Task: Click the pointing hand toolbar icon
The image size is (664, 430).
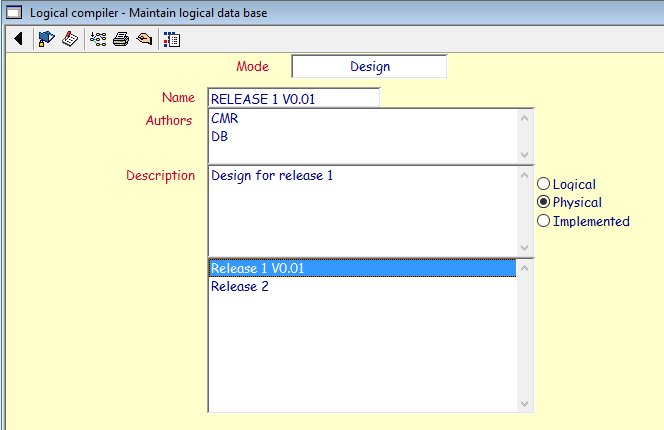Action: (x=144, y=40)
